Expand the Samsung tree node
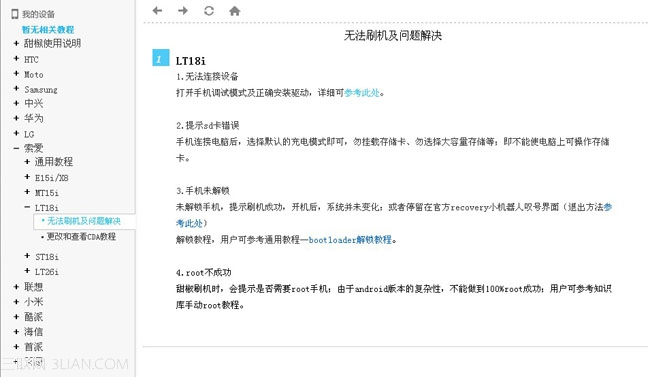The width and height of the screenshot is (650, 377). [x=16, y=88]
